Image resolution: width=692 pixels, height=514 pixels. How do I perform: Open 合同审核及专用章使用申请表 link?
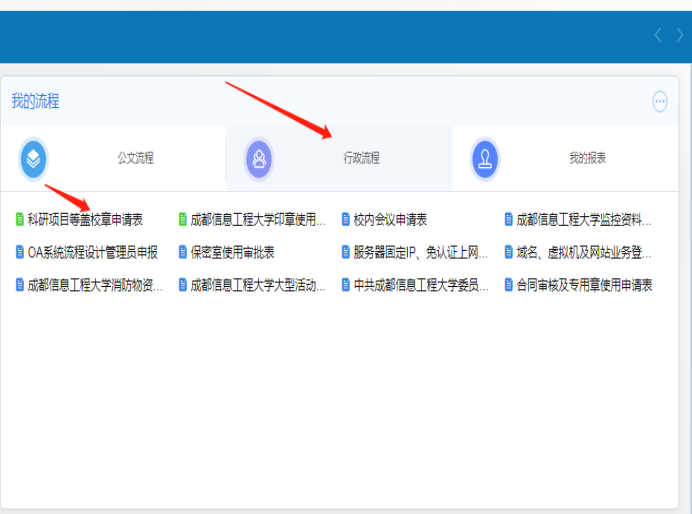click(584, 285)
